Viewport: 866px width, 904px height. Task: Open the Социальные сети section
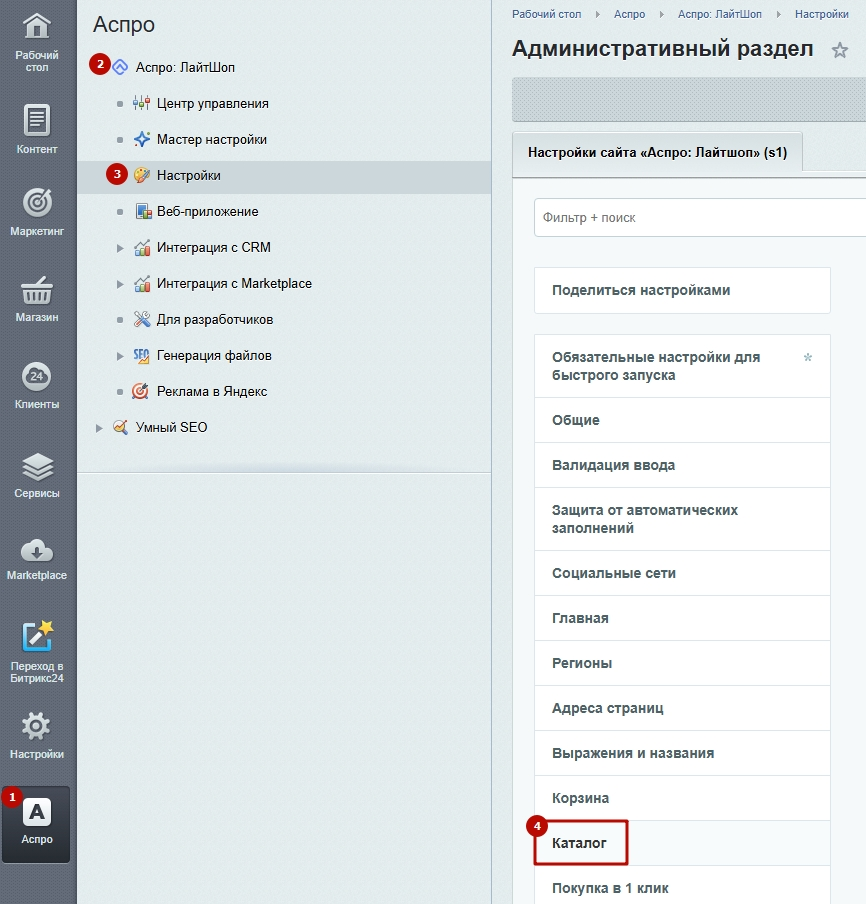[682, 574]
